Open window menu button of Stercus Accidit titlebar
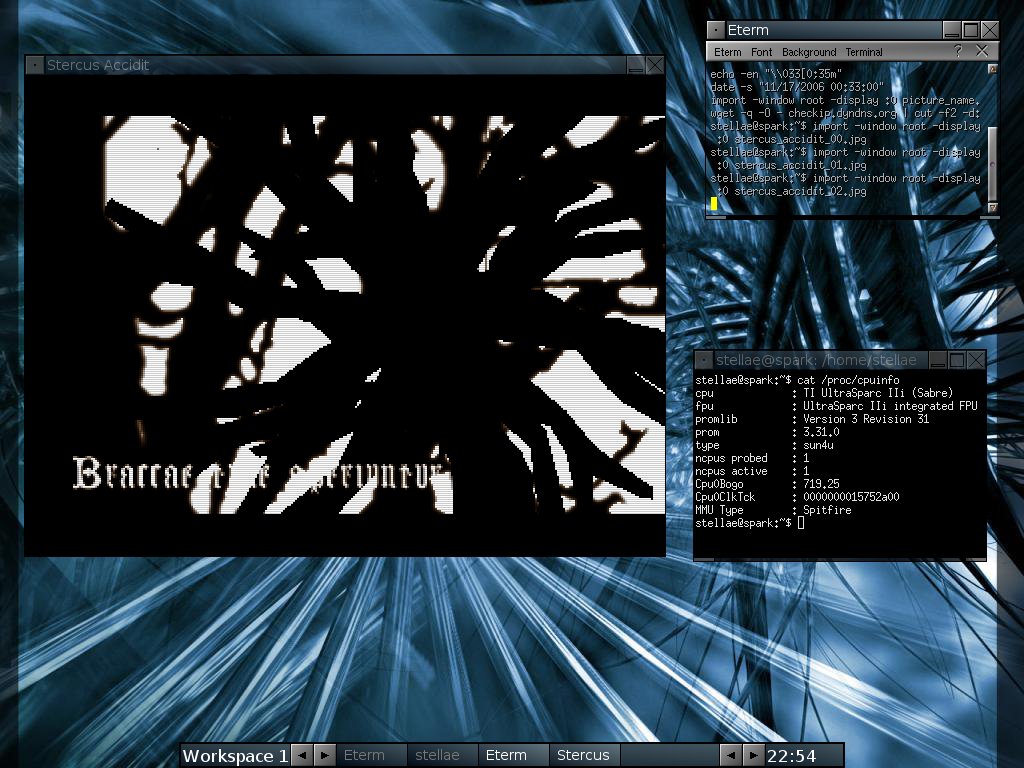This screenshot has width=1024, height=768. (x=35, y=65)
